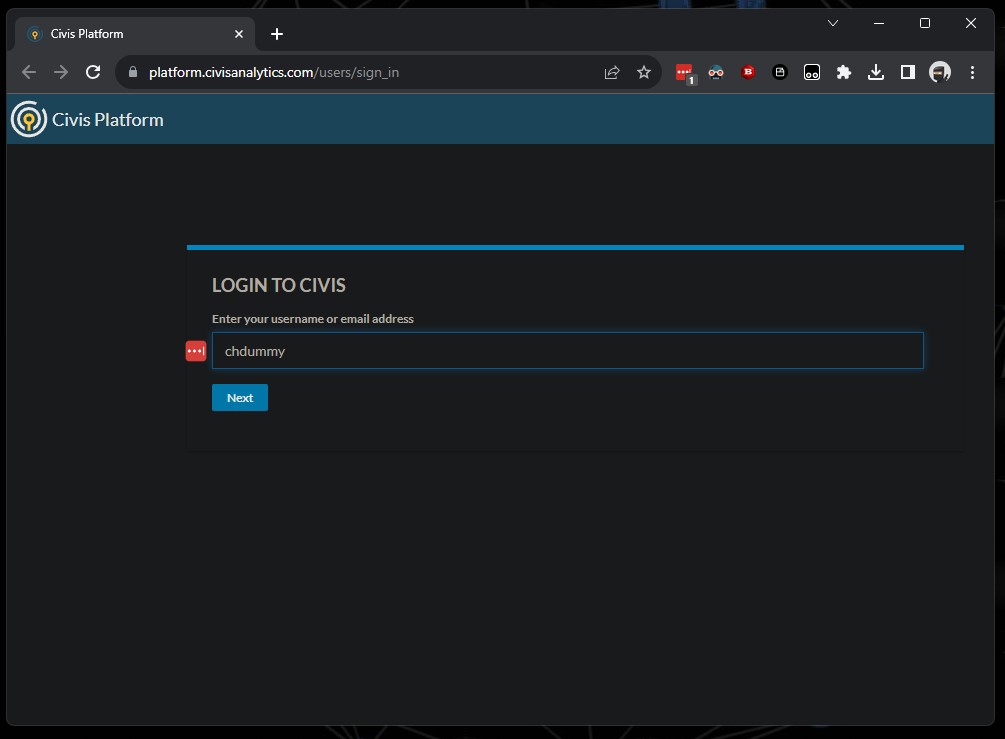Image resolution: width=1005 pixels, height=739 pixels.
Task: Reload the current page
Action: pos(93,72)
